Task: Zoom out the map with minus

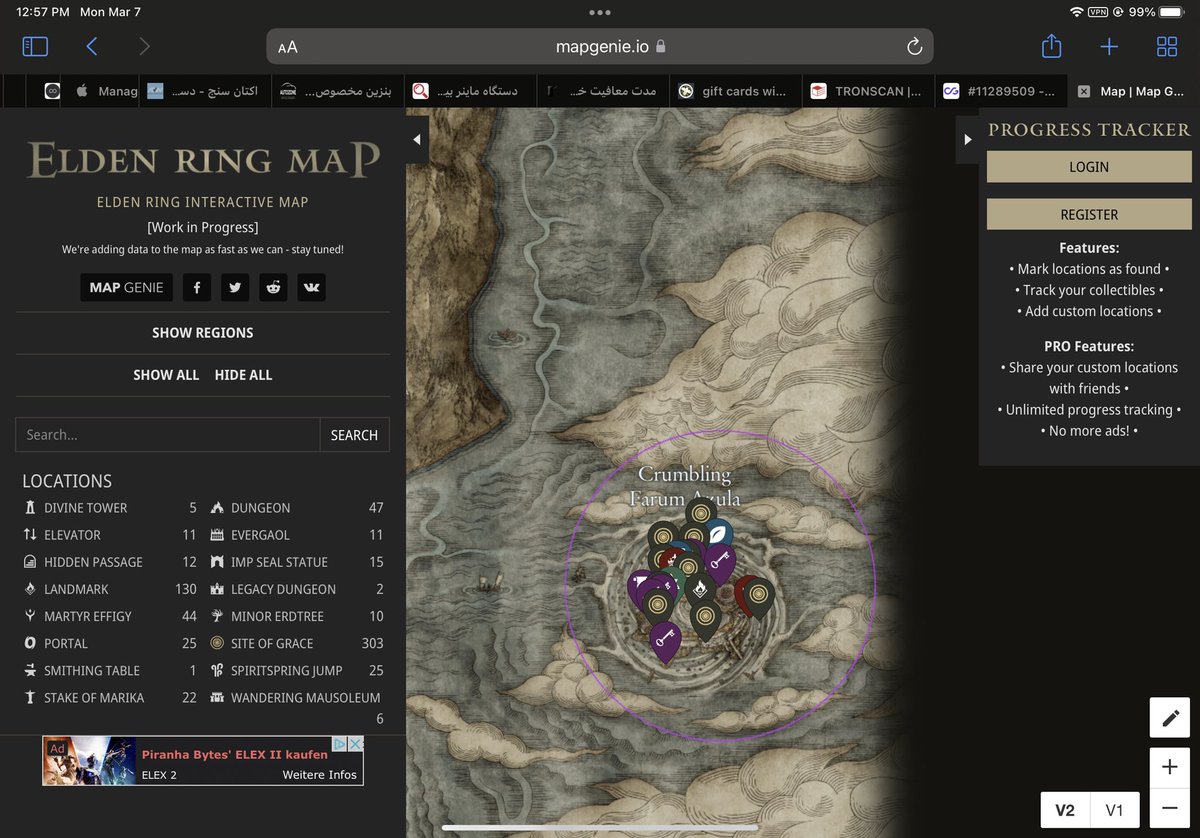Action: 1170,808
